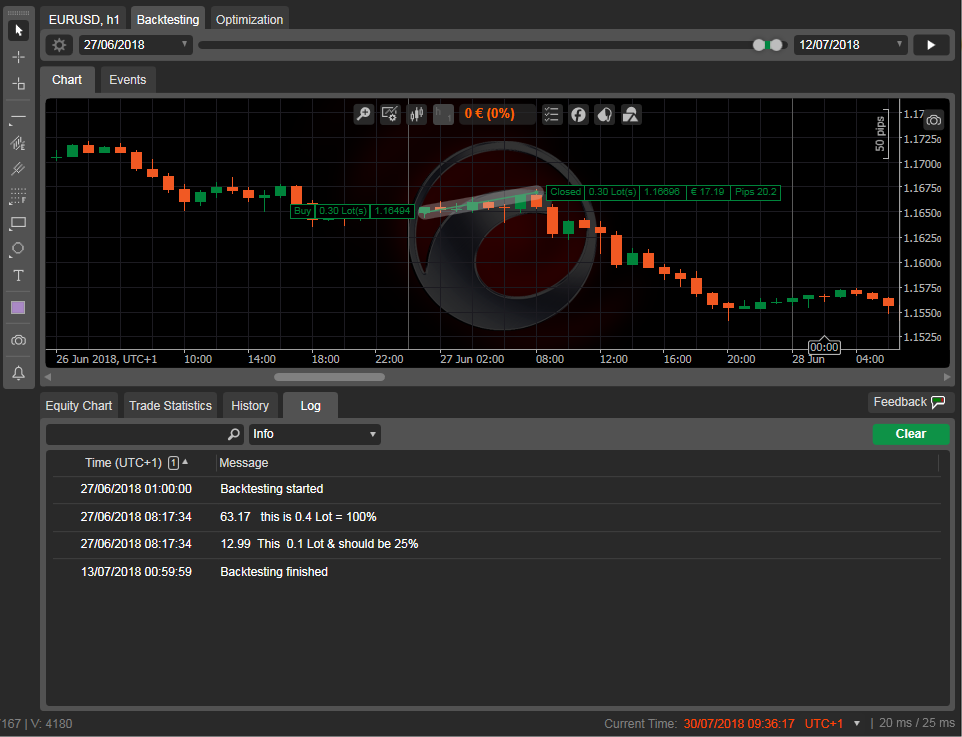Change chart type via candlestick icon
962x737 pixels.
point(417,114)
